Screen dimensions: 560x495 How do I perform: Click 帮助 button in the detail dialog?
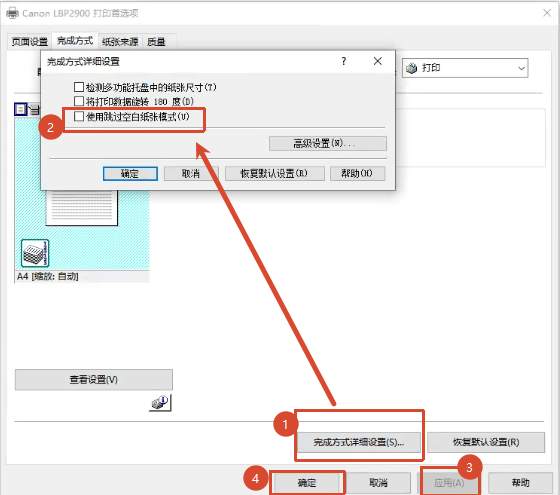(x=357, y=174)
